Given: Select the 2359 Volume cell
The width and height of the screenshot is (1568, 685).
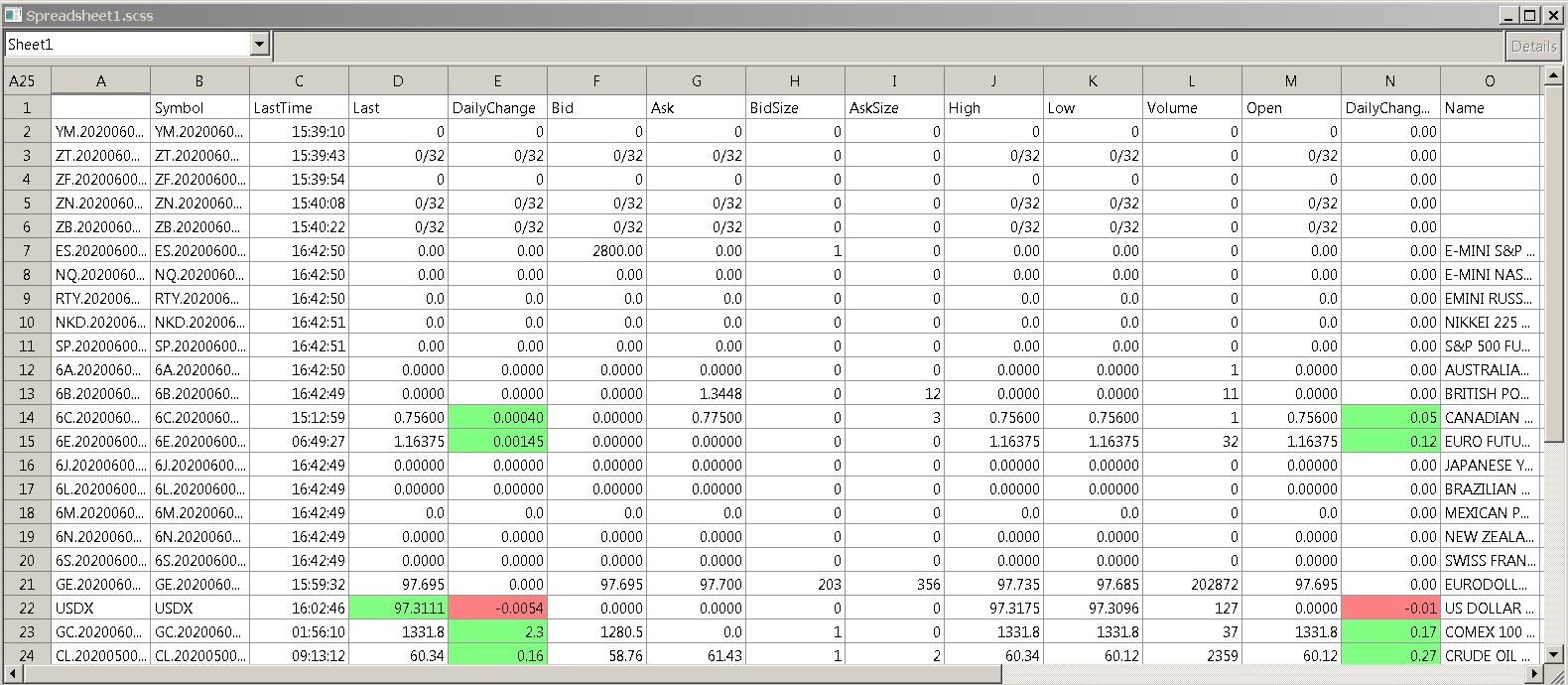Looking at the screenshot, I should click(1192, 655).
